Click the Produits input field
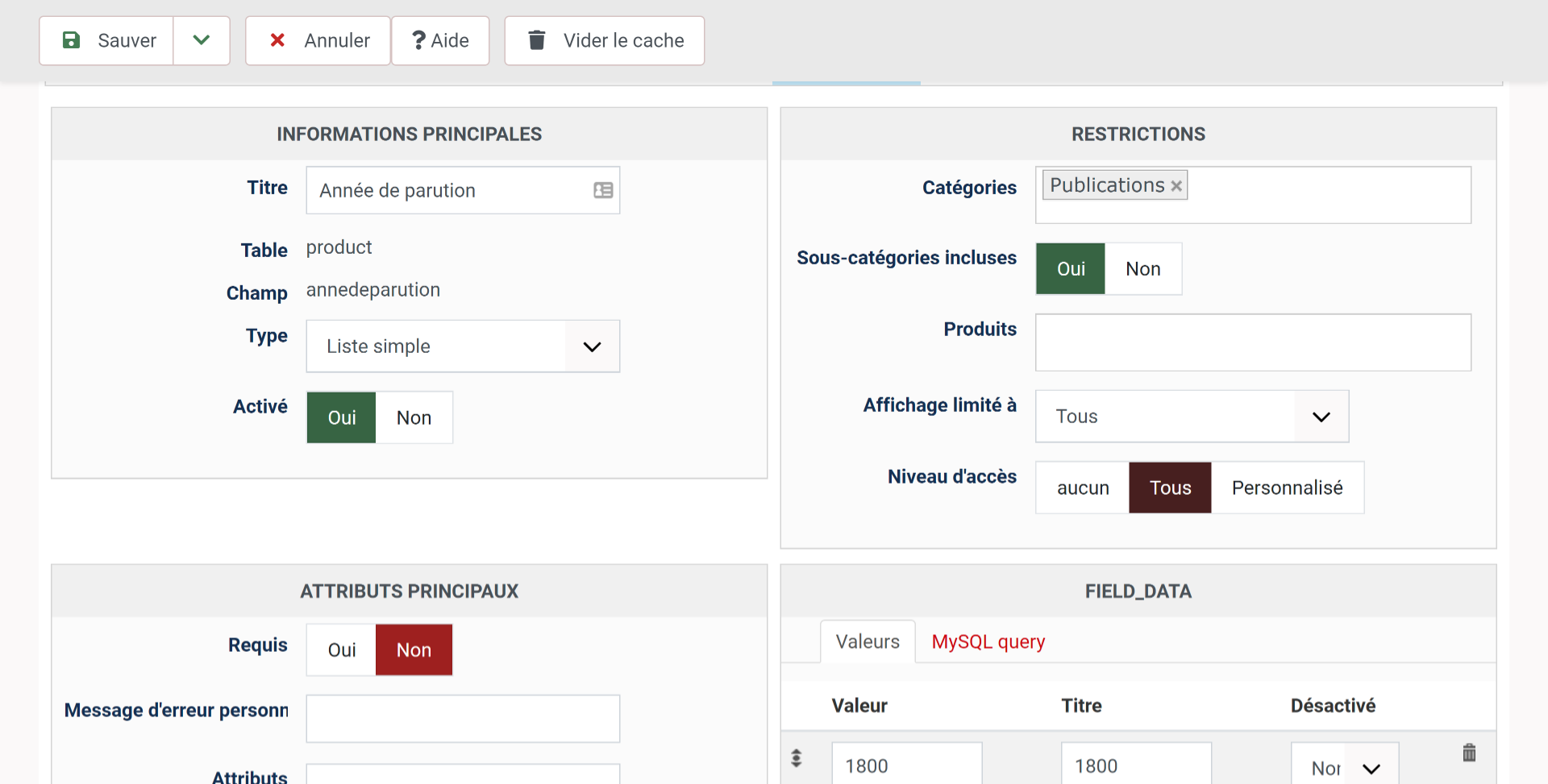Image resolution: width=1548 pixels, height=784 pixels. pos(1253,342)
